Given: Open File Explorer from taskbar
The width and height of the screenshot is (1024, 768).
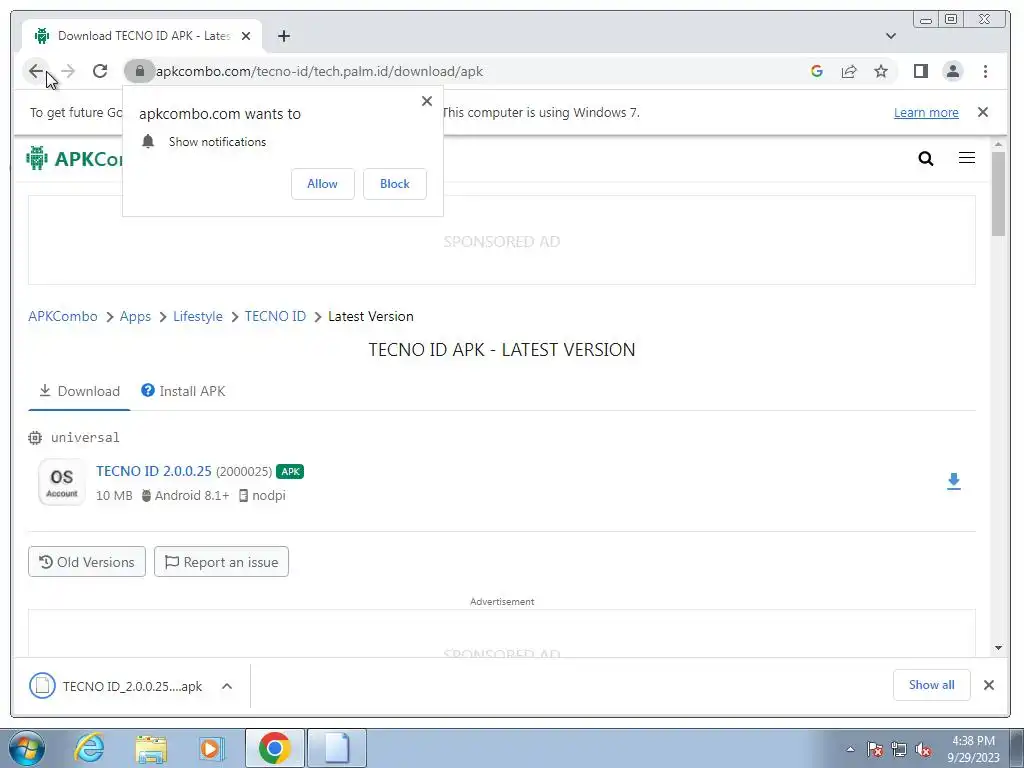Looking at the screenshot, I should click(151, 748).
